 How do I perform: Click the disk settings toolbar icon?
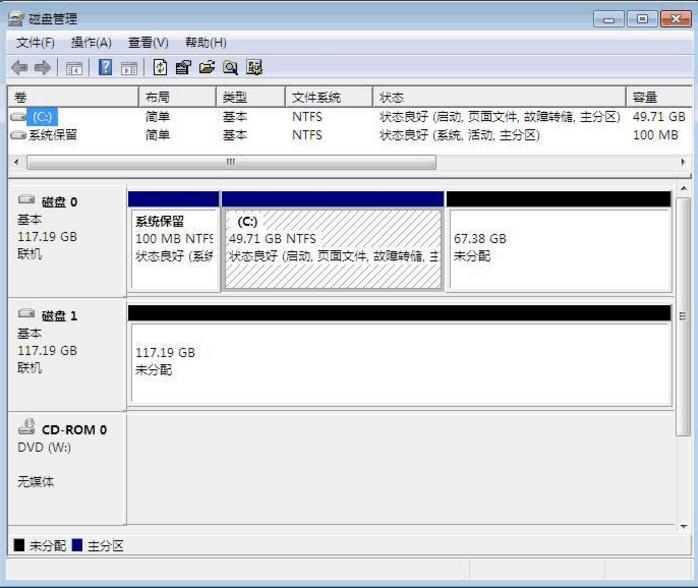pyautogui.click(x=254, y=68)
